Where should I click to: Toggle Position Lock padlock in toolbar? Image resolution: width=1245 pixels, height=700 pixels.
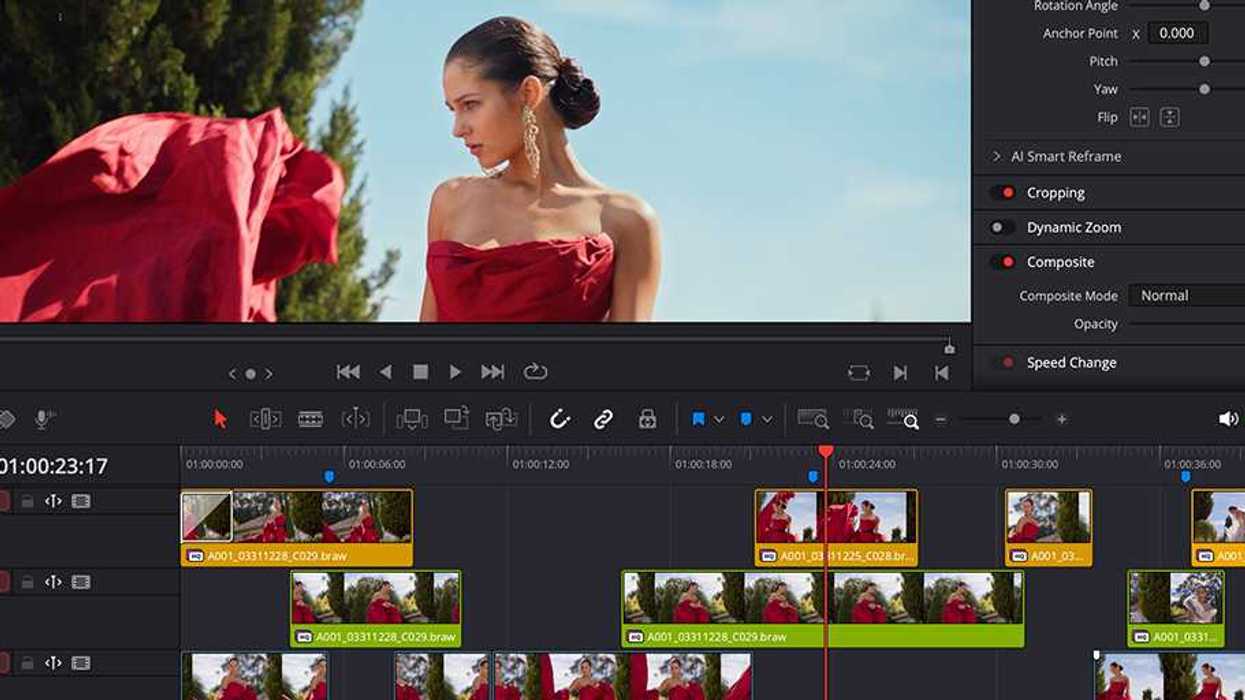click(648, 419)
